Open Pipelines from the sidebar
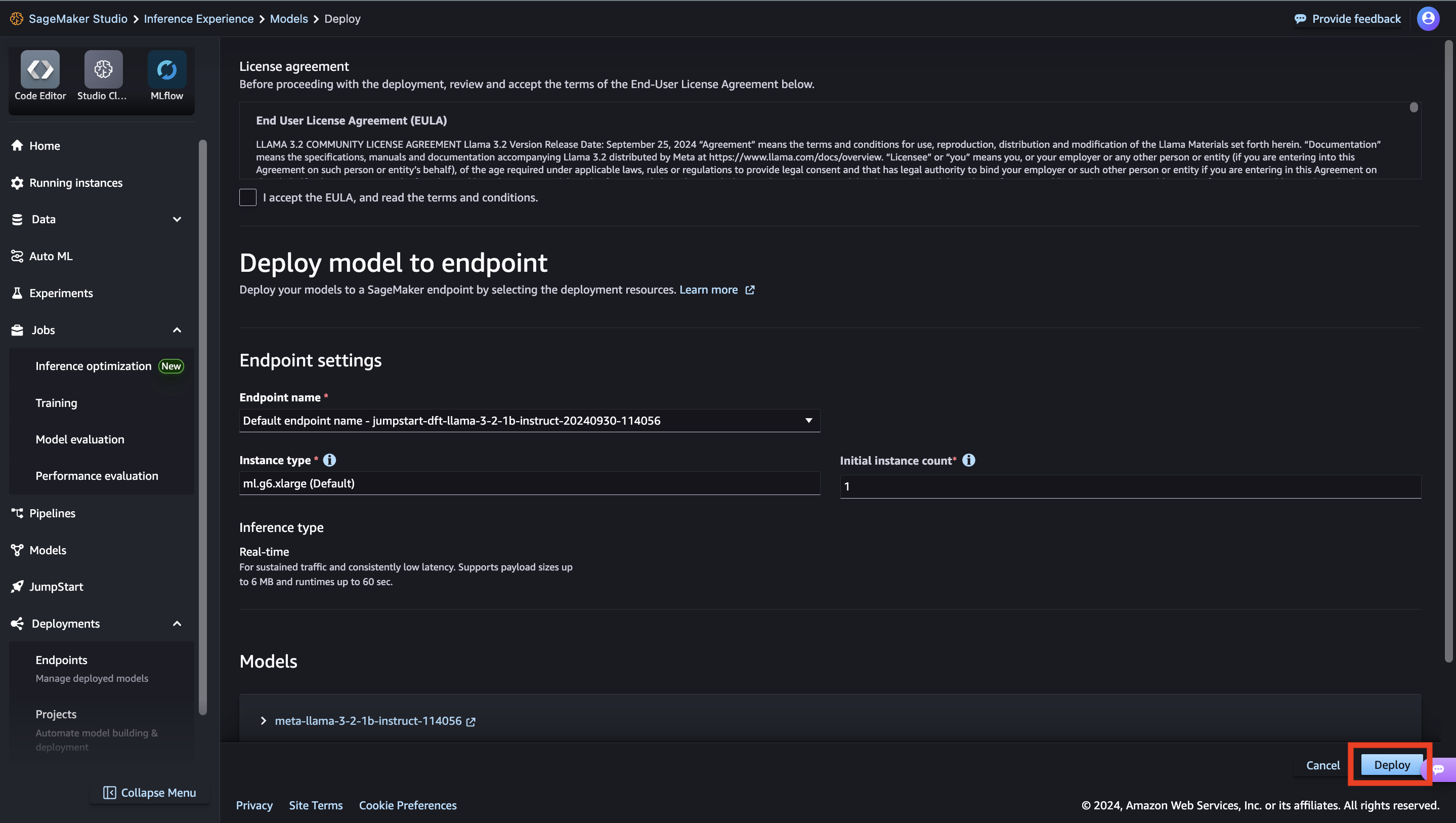 point(52,513)
